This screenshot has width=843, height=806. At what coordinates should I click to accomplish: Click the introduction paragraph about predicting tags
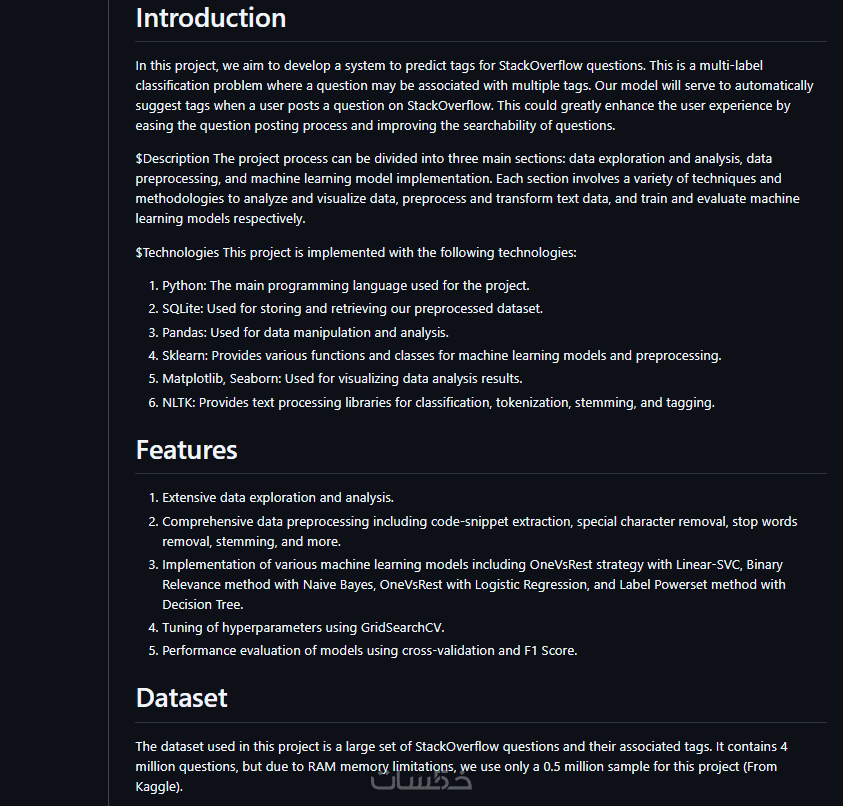click(x=475, y=95)
